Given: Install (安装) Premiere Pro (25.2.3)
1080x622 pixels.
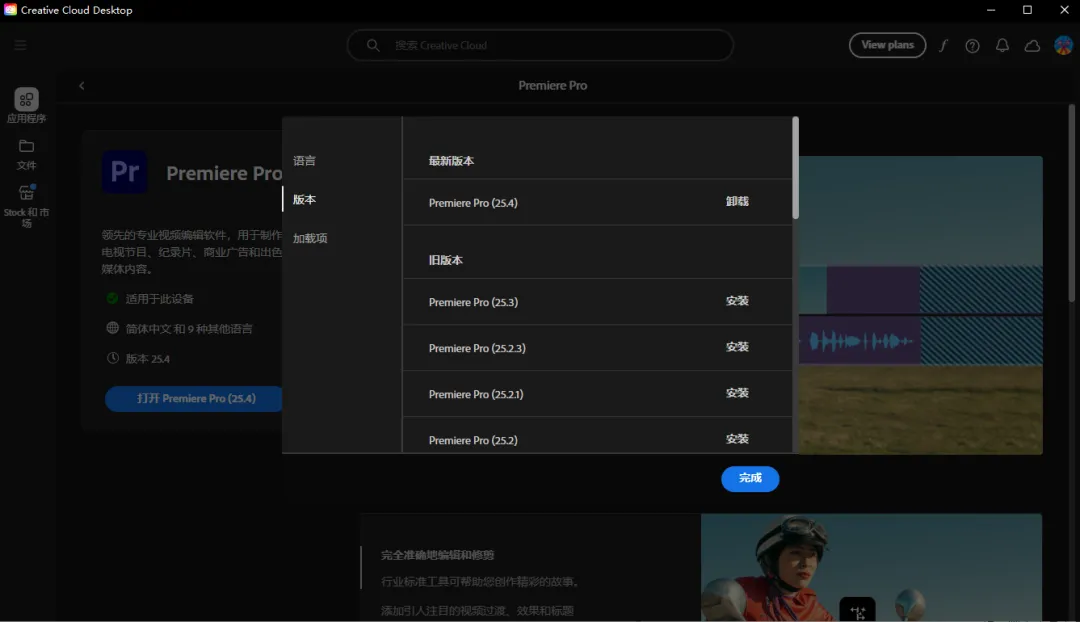Looking at the screenshot, I should click(737, 347).
